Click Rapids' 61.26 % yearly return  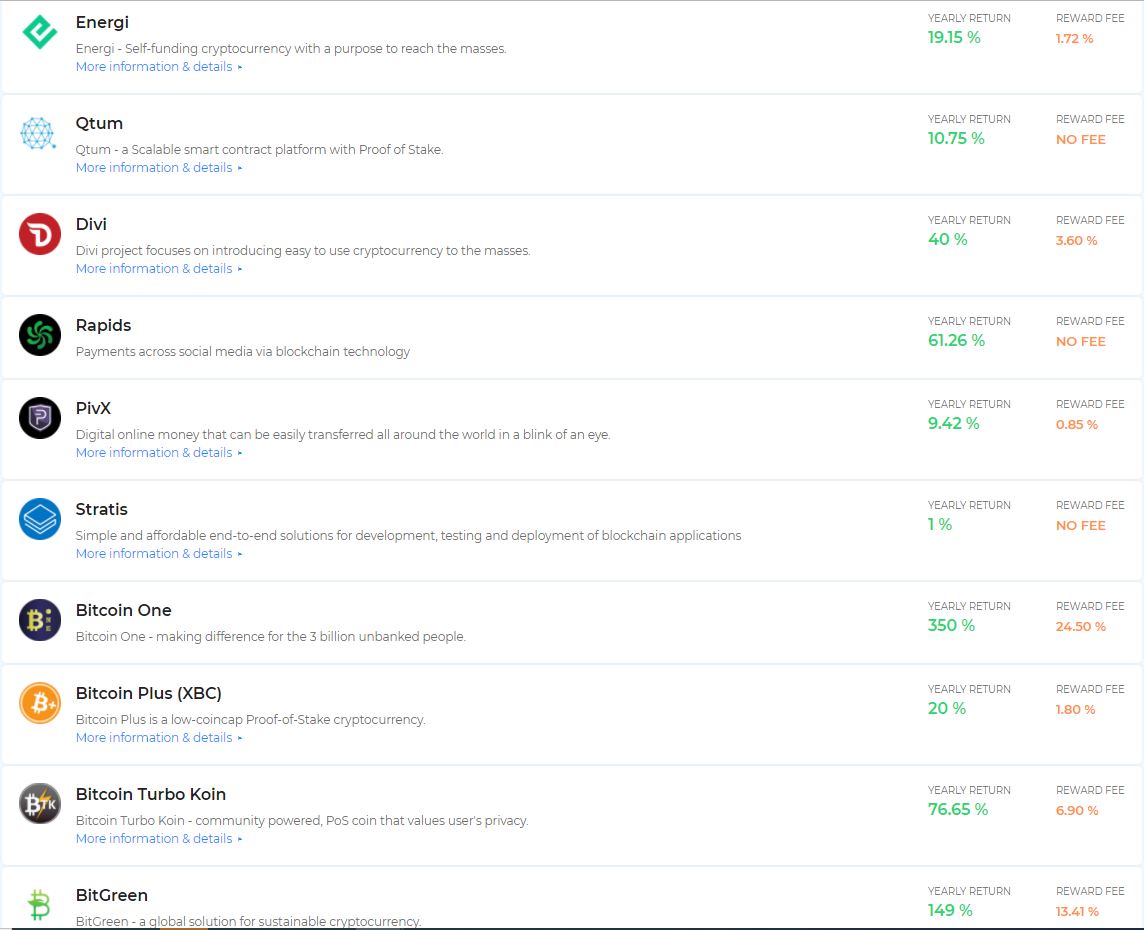(956, 341)
